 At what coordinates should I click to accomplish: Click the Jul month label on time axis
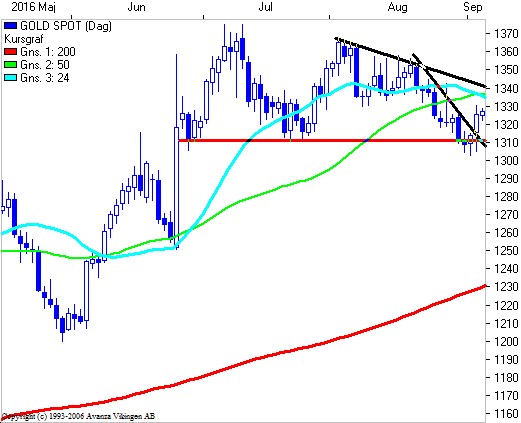pos(265,7)
